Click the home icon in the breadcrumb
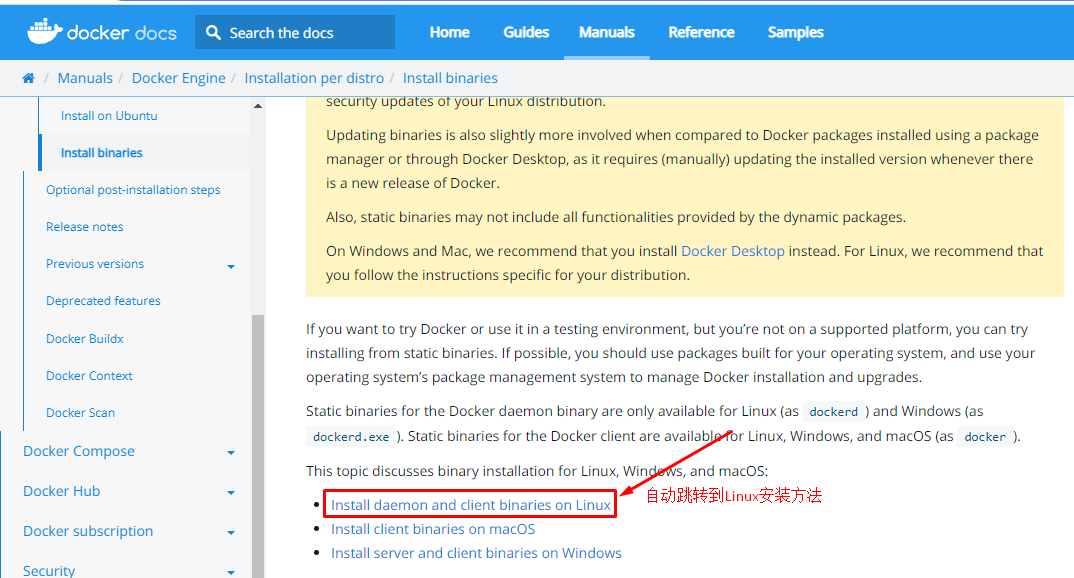 (28, 77)
